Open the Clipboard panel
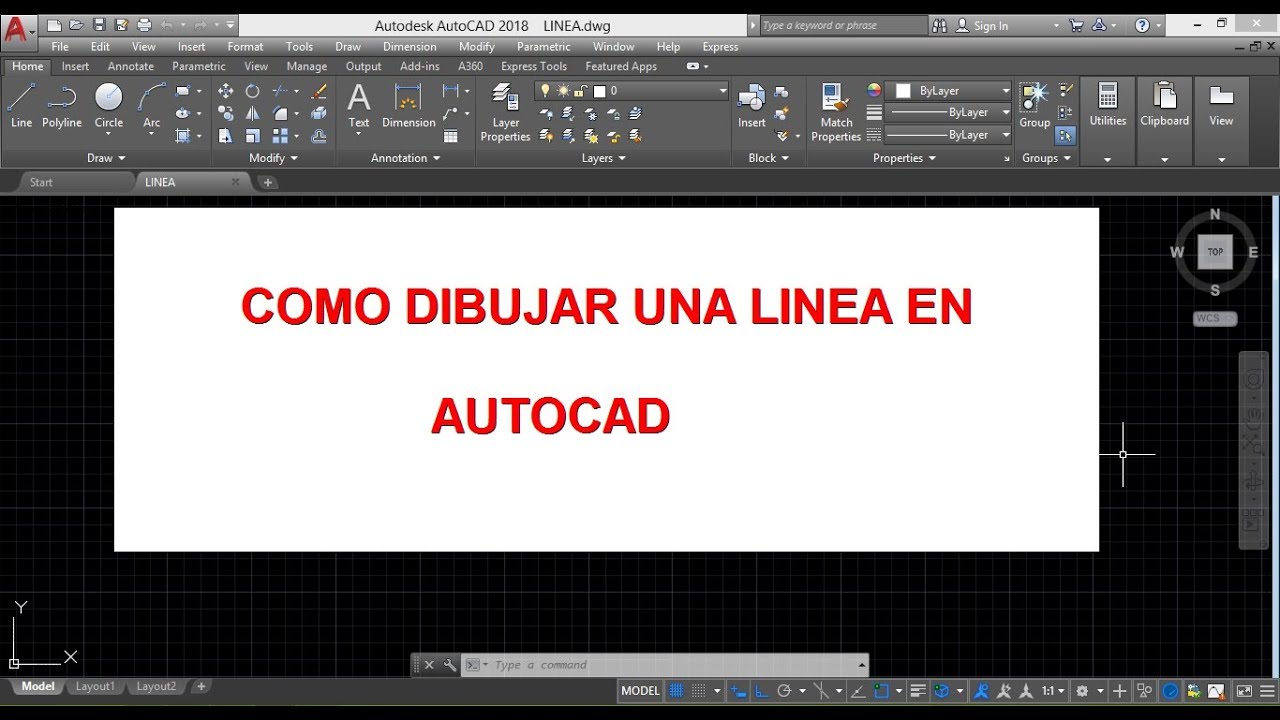This screenshot has height=720, width=1280. (1165, 106)
